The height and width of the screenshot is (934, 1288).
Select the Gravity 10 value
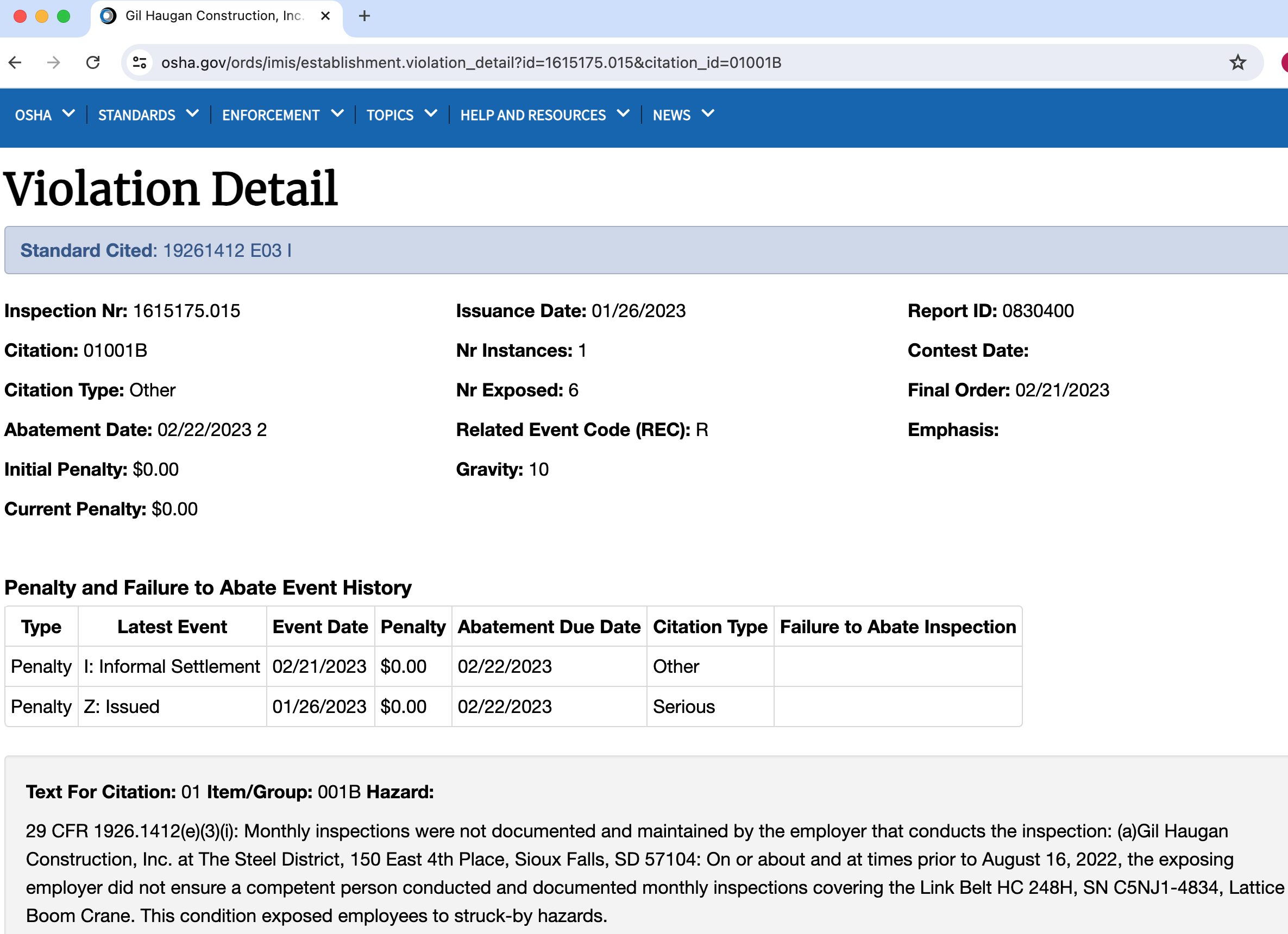538,470
